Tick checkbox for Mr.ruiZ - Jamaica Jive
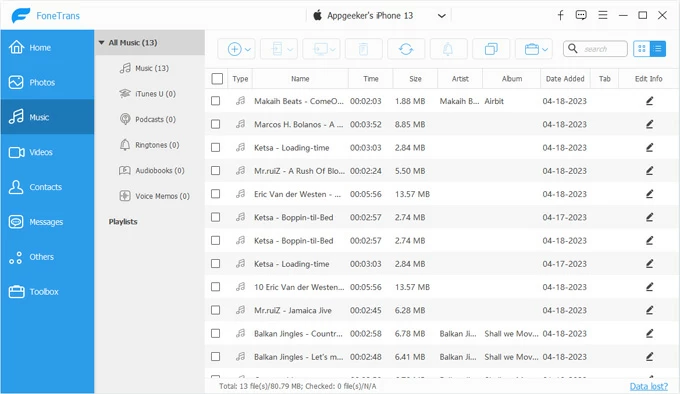Image resolution: width=680 pixels, height=394 pixels. (216, 310)
